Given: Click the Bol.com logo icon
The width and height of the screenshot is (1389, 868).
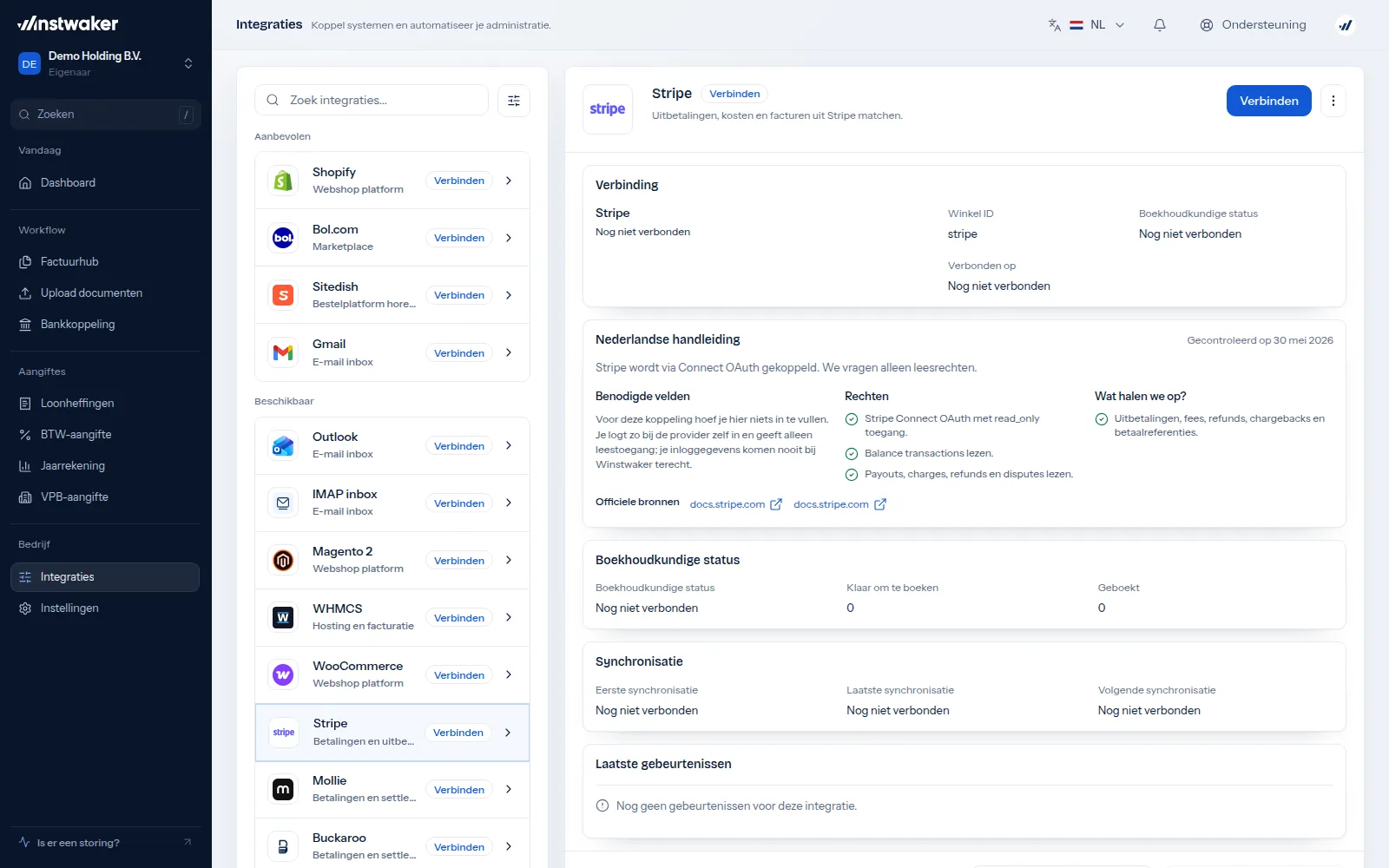Looking at the screenshot, I should [x=283, y=238].
